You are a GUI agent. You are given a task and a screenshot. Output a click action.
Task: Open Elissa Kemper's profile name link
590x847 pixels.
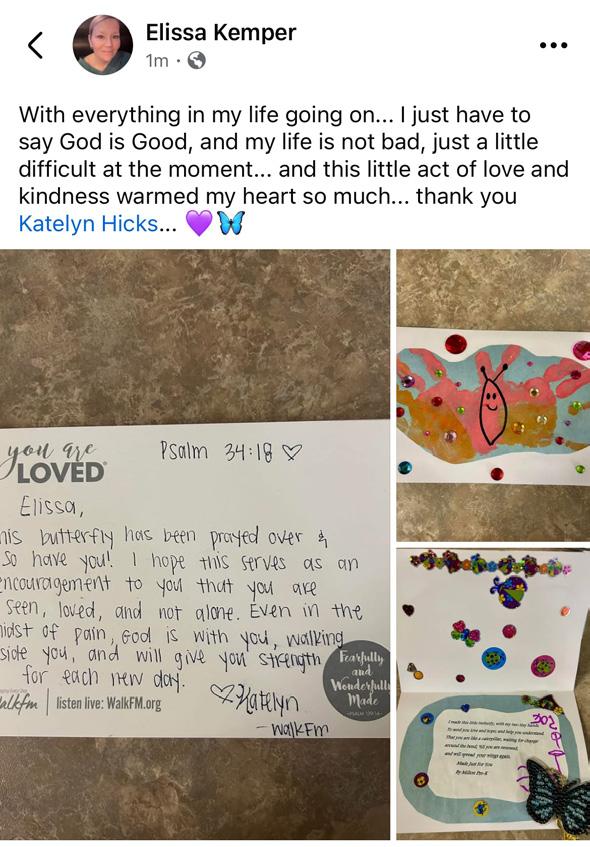coord(221,32)
